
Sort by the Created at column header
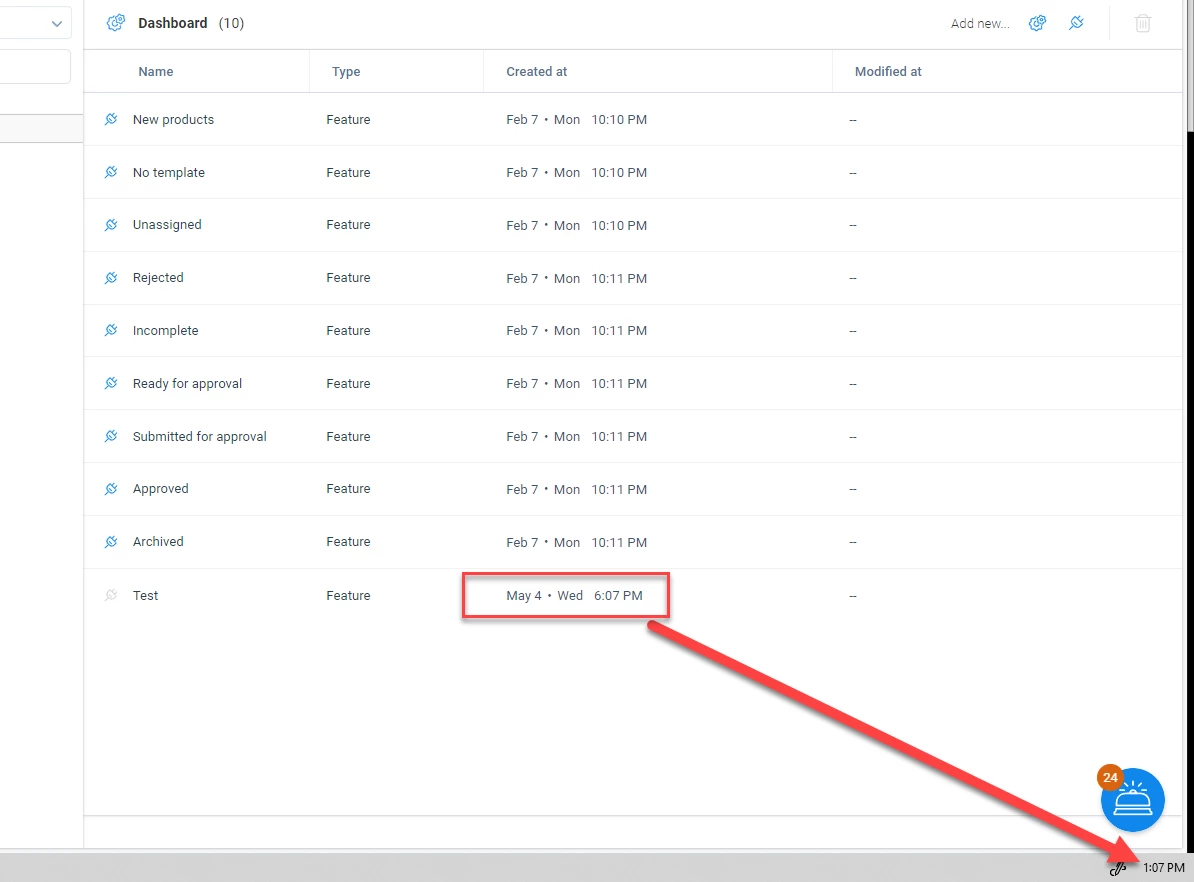tap(537, 72)
